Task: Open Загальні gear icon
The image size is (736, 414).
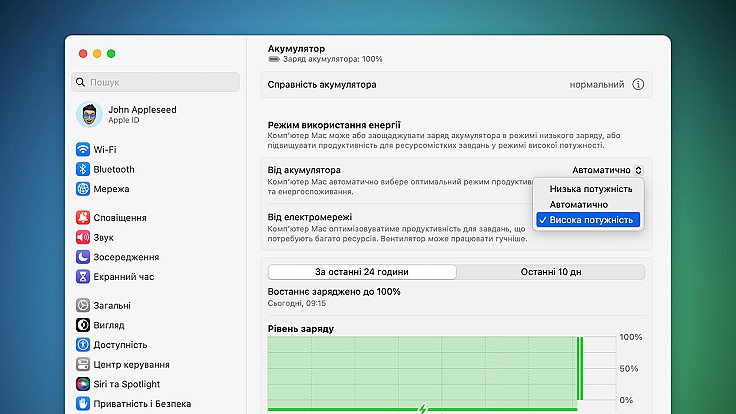Action: coord(83,305)
